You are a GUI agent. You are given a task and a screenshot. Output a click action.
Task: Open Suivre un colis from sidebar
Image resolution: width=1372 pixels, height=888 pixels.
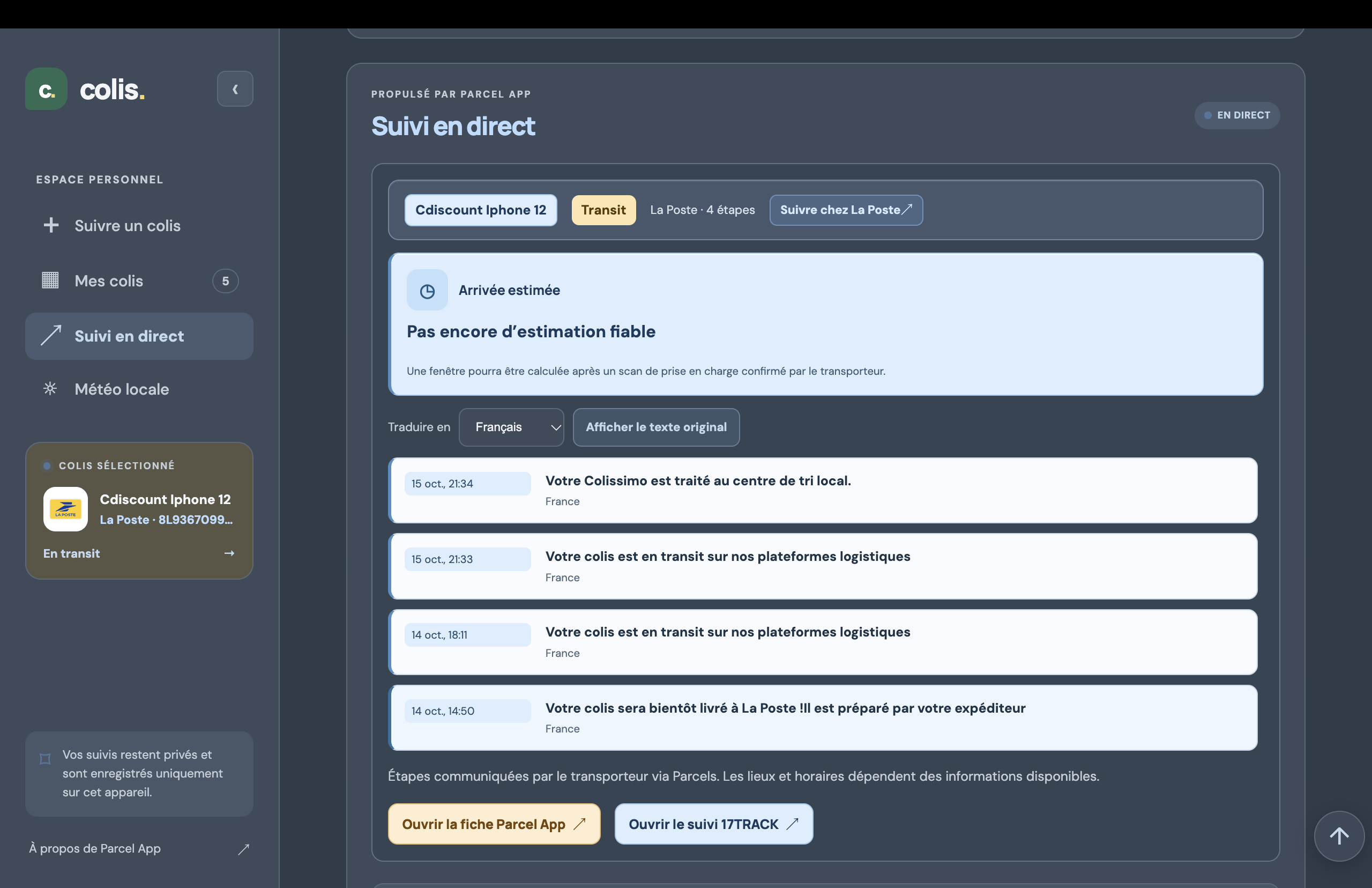(139, 225)
